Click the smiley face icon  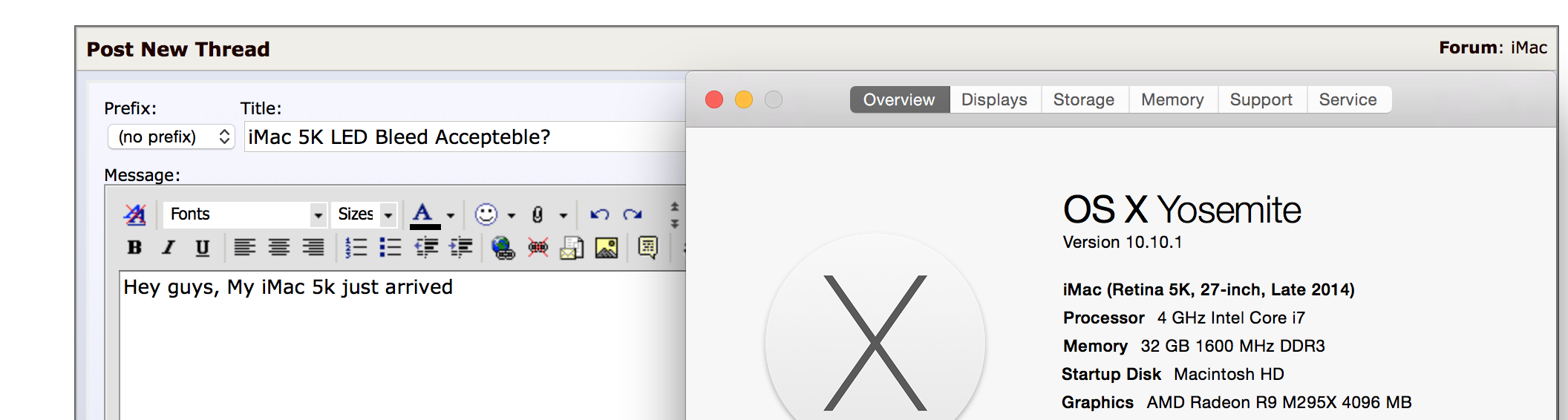click(x=486, y=214)
